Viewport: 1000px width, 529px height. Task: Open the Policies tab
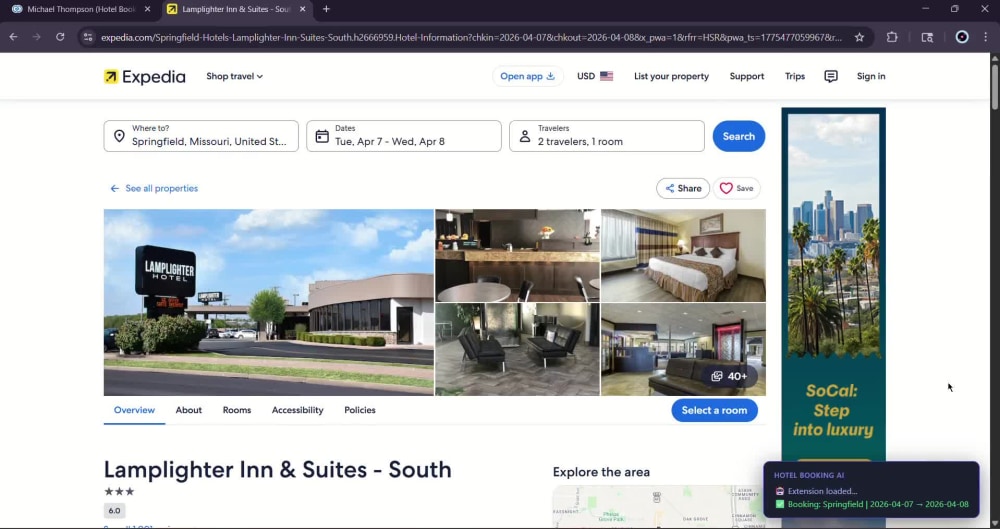tap(360, 410)
